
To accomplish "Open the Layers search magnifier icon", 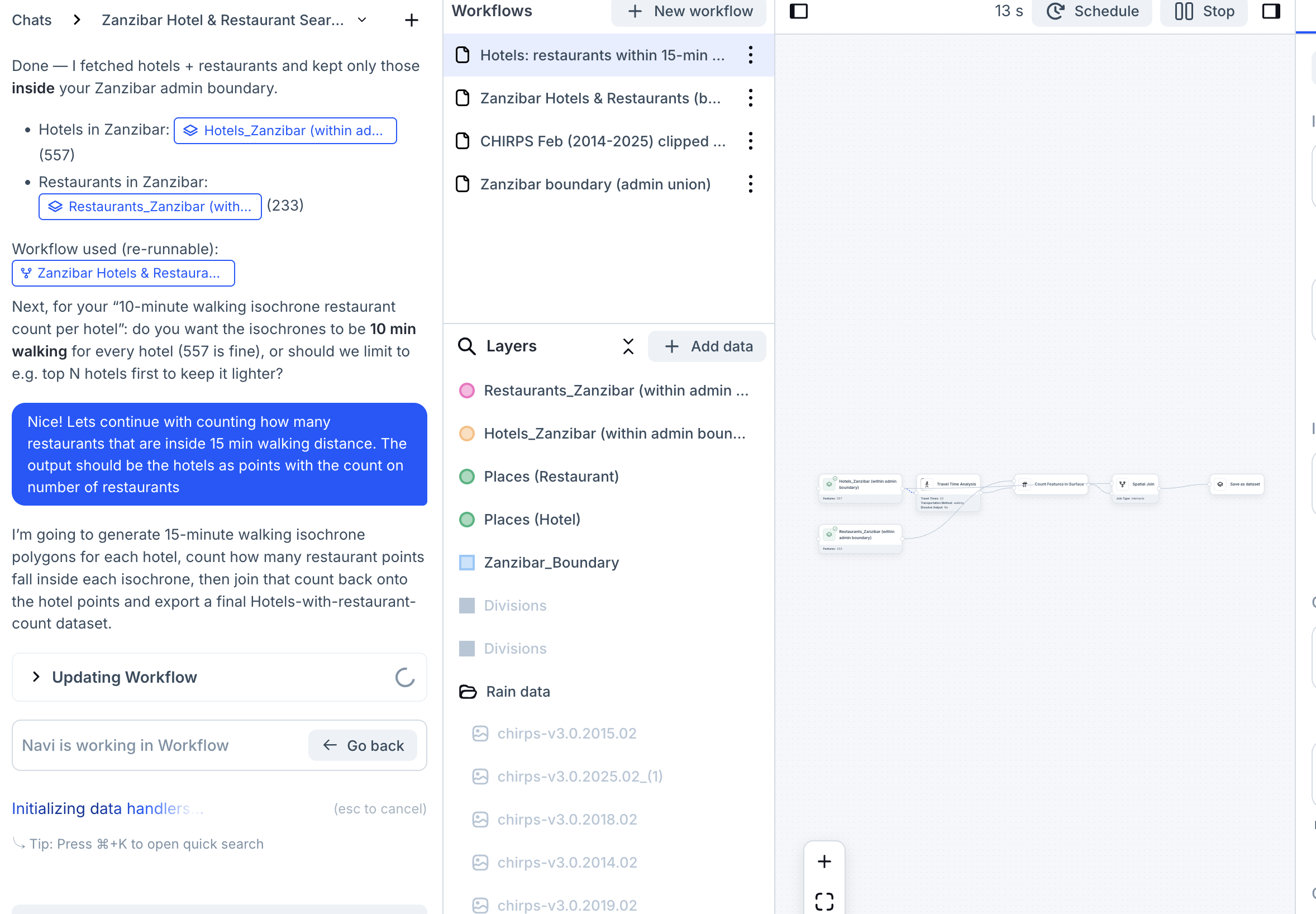I will (466, 346).
